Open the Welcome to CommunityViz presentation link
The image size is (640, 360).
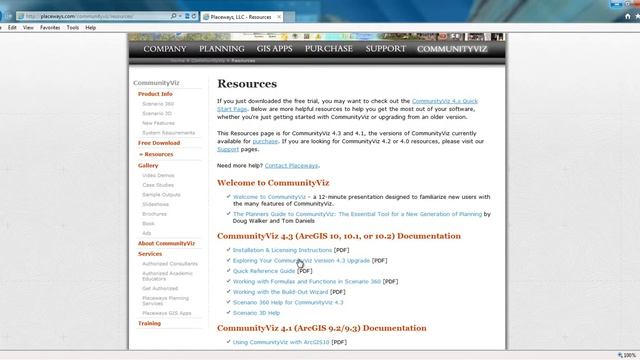269,197
